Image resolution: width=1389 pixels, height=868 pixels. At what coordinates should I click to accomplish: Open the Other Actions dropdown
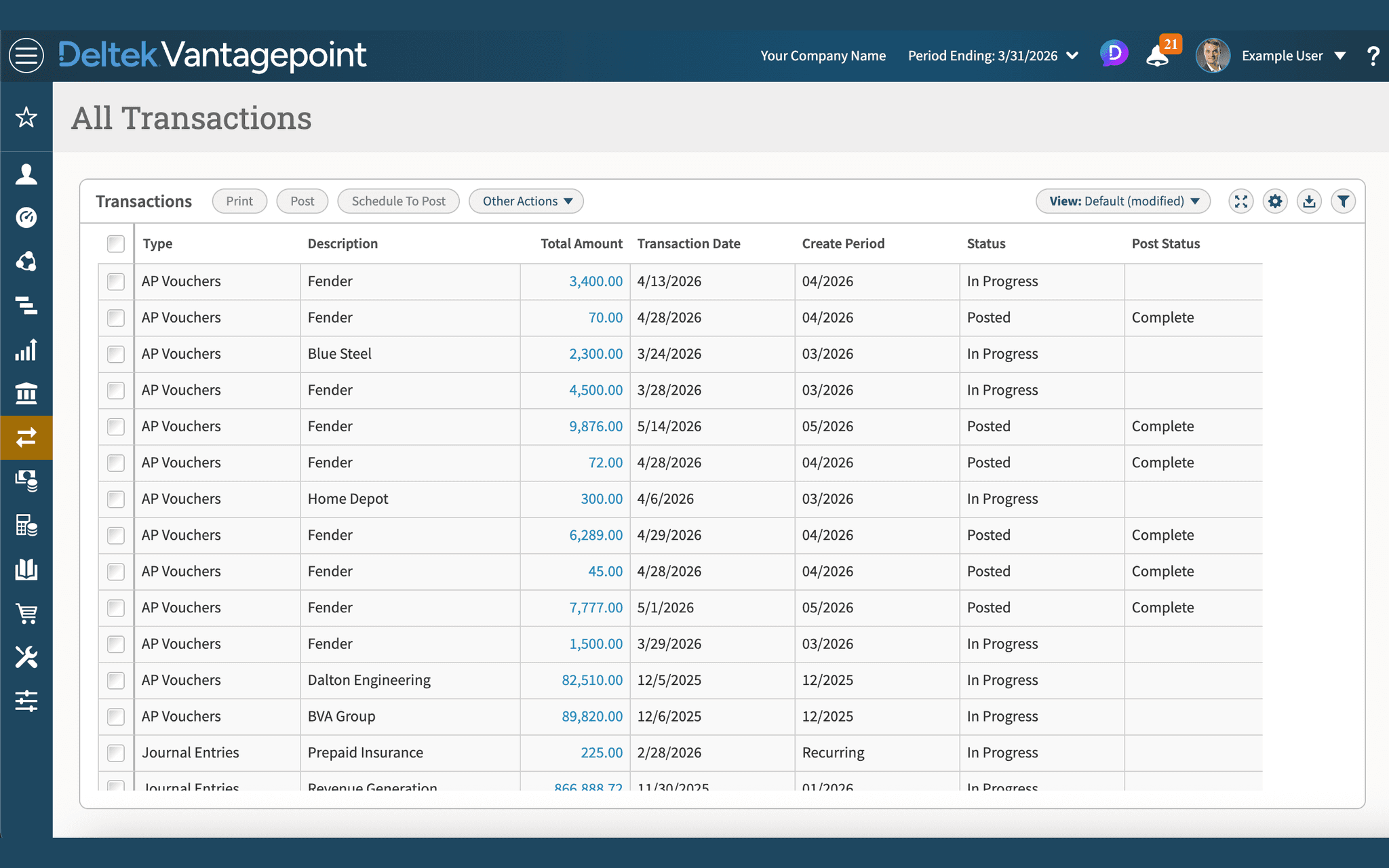(x=526, y=201)
